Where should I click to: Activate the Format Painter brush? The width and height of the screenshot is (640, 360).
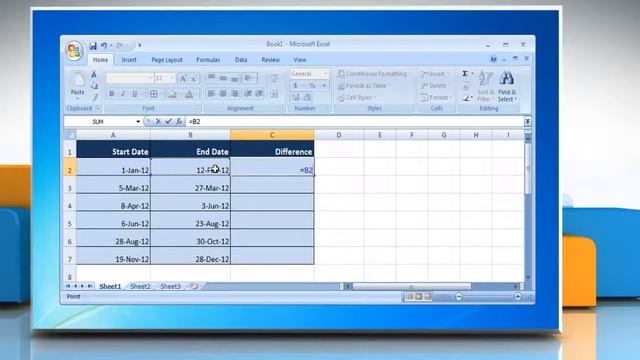pyautogui.click(x=94, y=97)
